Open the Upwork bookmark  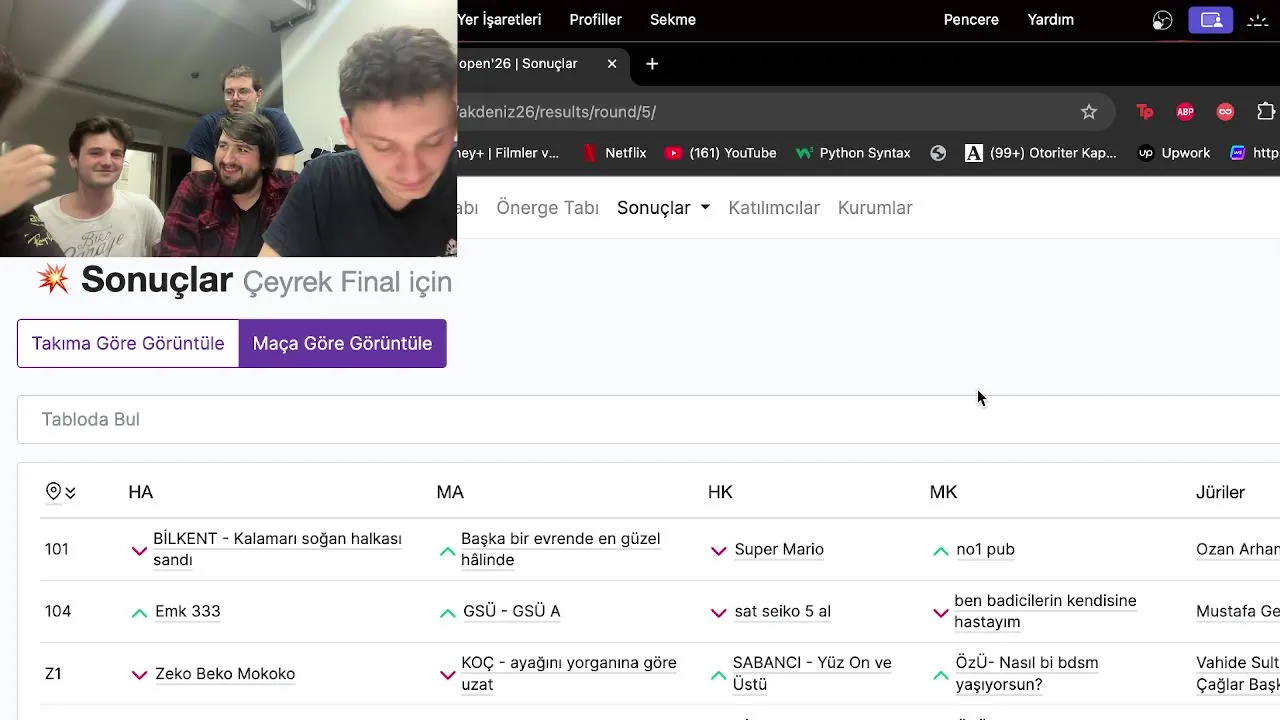coord(1174,153)
